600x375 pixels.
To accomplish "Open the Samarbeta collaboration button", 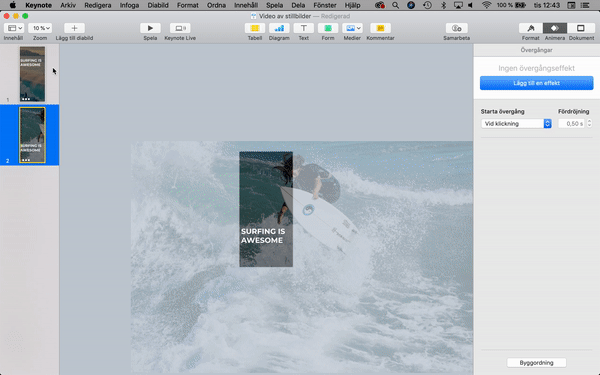I will click(457, 28).
